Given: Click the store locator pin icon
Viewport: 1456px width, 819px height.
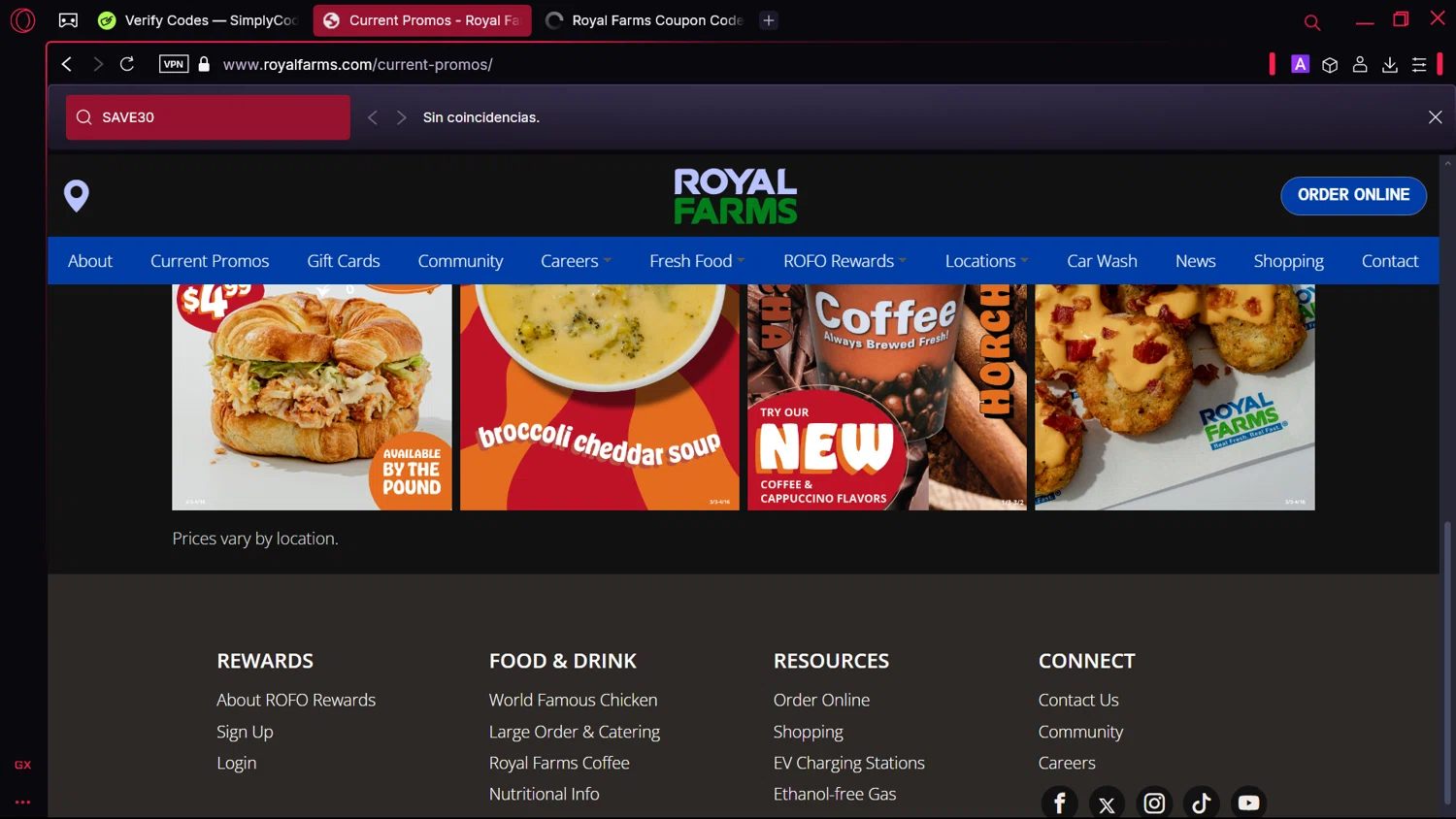Looking at the screenshot, I should 77,195.
